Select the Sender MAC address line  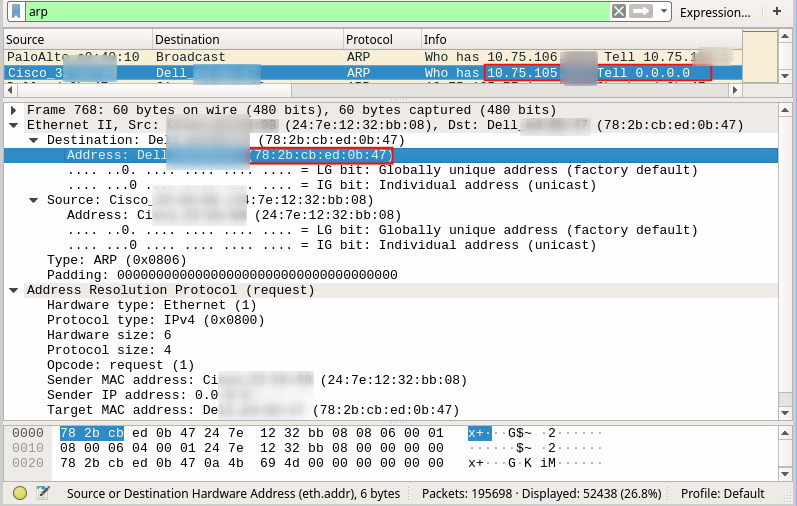pyautogui.click(x=390, y=380)
